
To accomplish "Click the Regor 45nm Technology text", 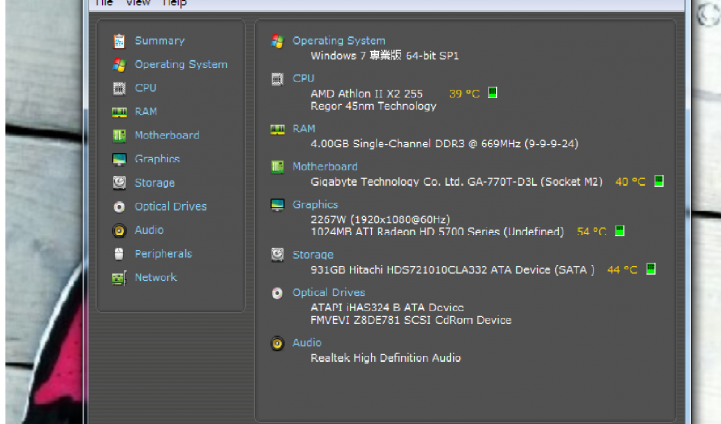I will click(373, 107).
